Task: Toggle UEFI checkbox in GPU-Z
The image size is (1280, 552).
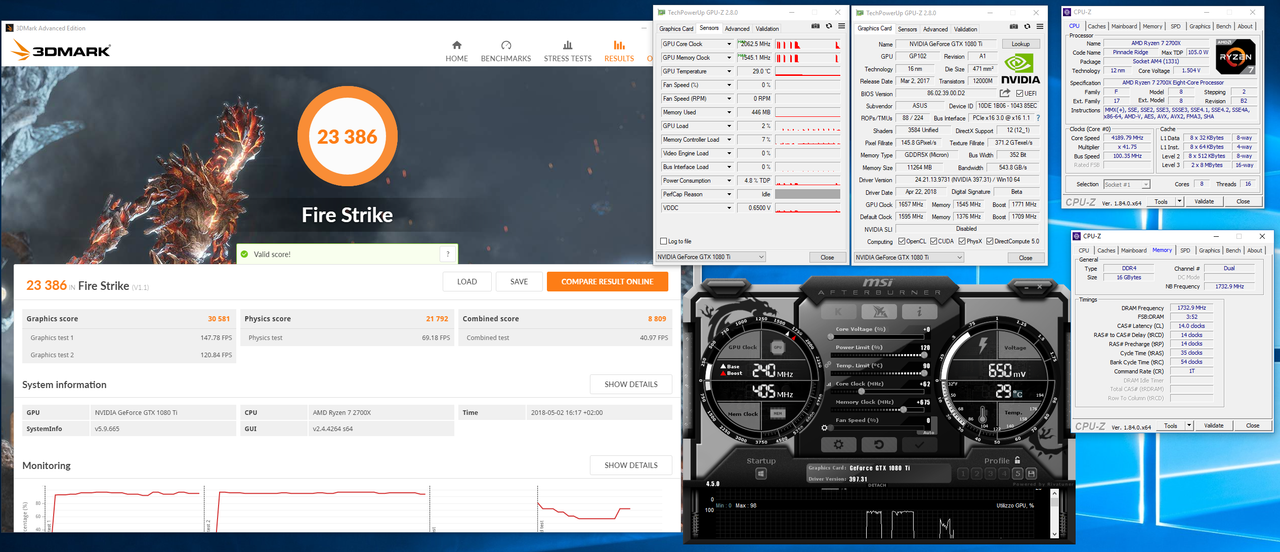Action: pyautogui.click(x=1019, y=93)
